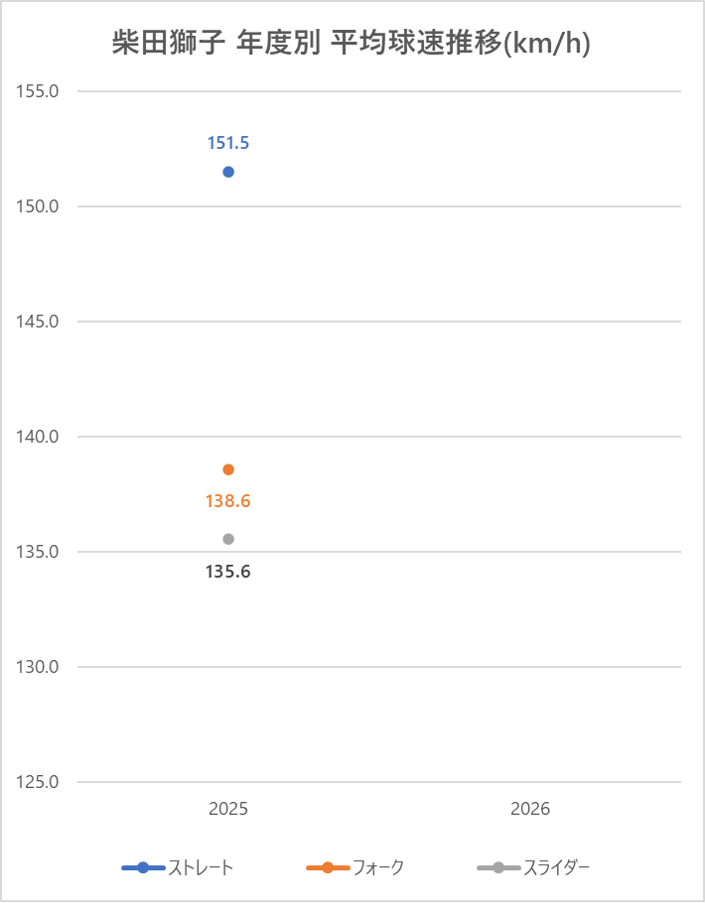Select the 150.0 vertical axis label
This screenshot has width=705, height=903.
tap(37, 206)
